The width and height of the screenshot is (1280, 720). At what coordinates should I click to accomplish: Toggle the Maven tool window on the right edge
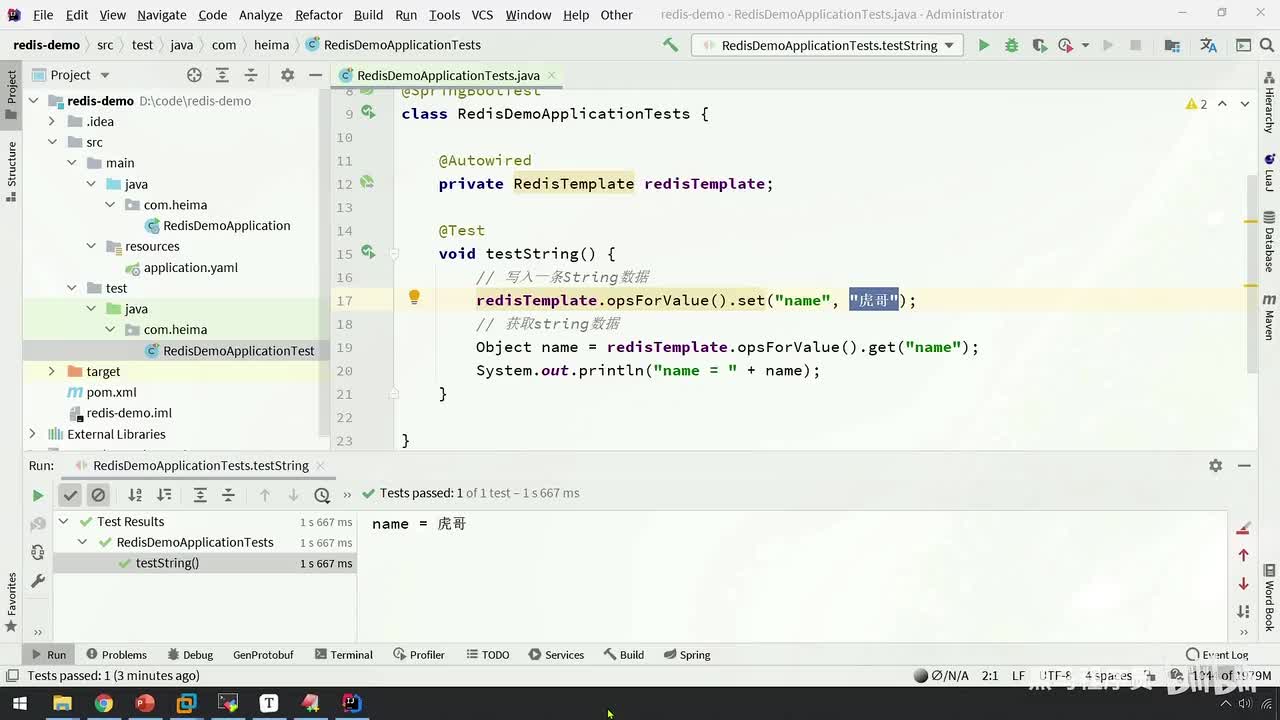click(1269, 317)
